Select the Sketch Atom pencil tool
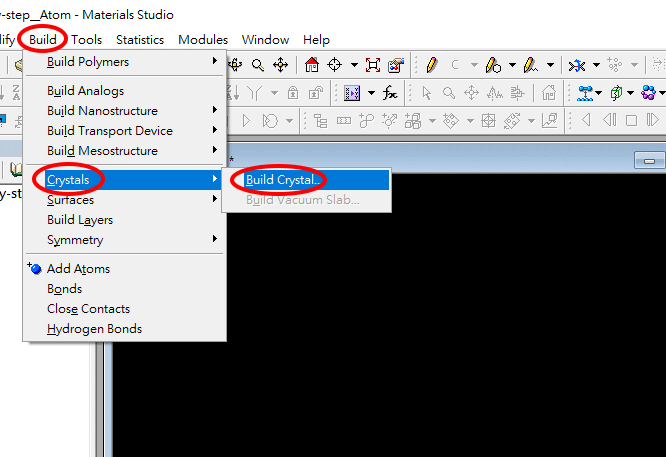 [x=431, y=66]
